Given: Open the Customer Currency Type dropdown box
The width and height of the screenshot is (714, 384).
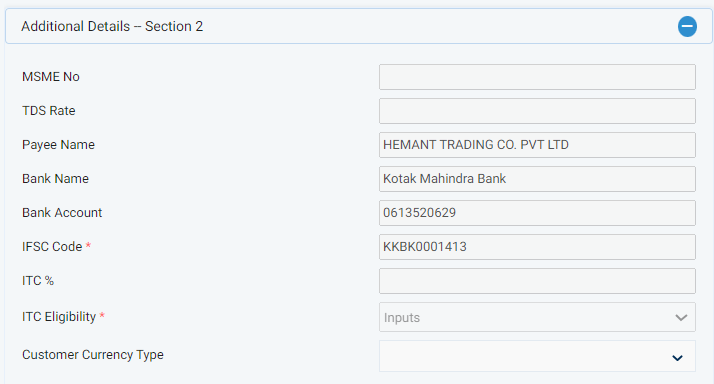Looking at the screenshot, I should (x=537, y=356).
